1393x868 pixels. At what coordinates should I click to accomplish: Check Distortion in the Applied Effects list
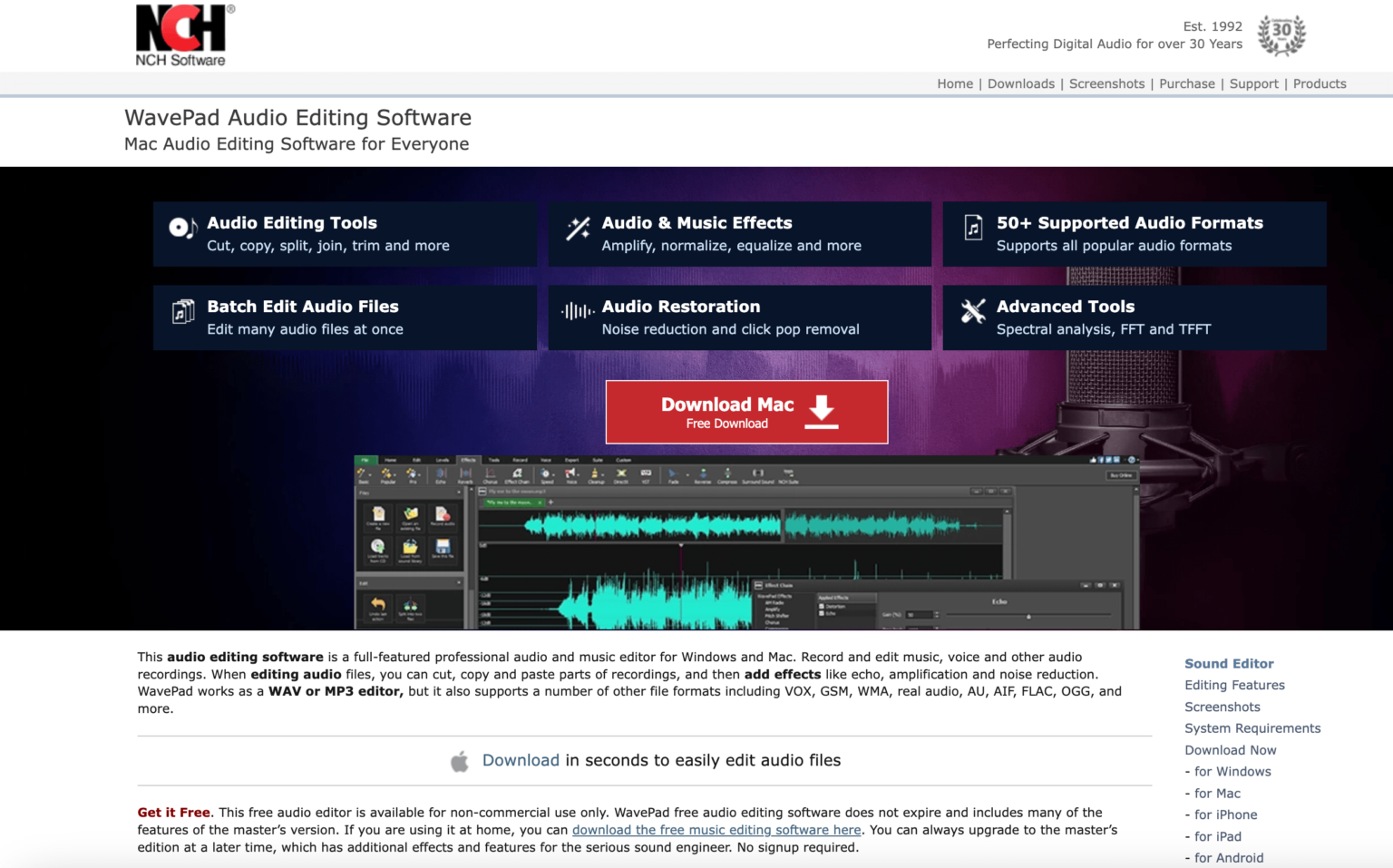(821, 607)
